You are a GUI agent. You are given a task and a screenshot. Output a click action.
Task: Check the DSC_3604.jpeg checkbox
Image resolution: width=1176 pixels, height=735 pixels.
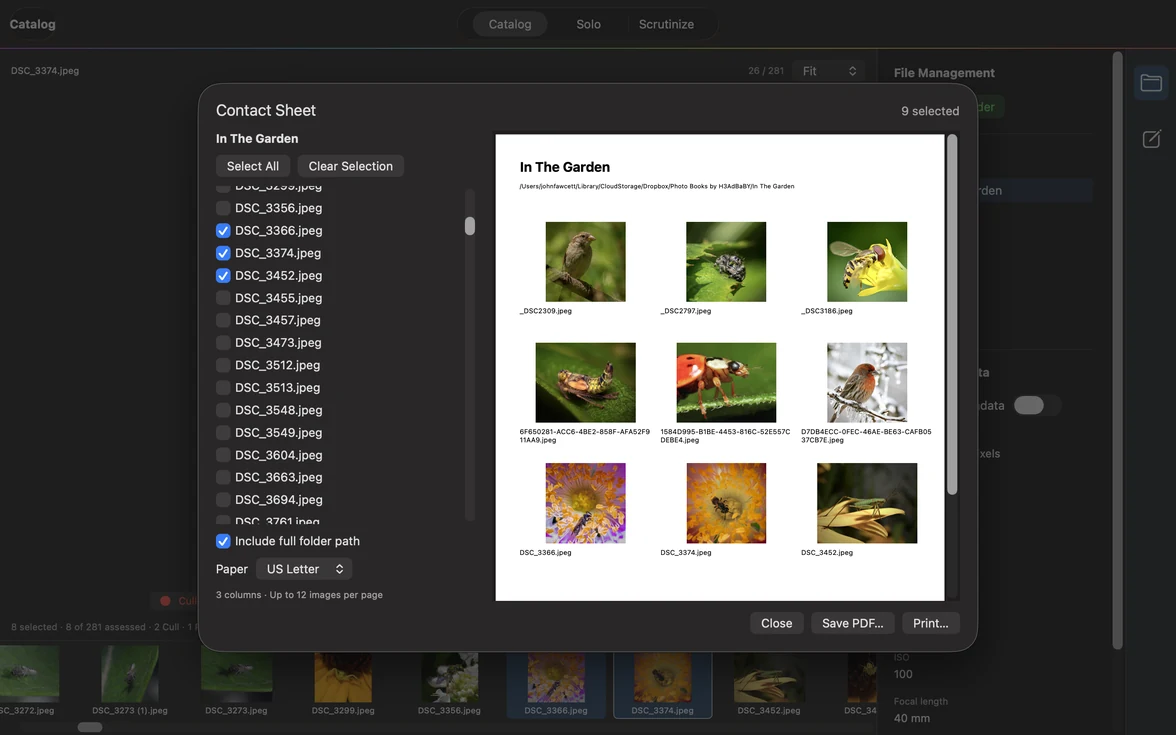point(223,455)
